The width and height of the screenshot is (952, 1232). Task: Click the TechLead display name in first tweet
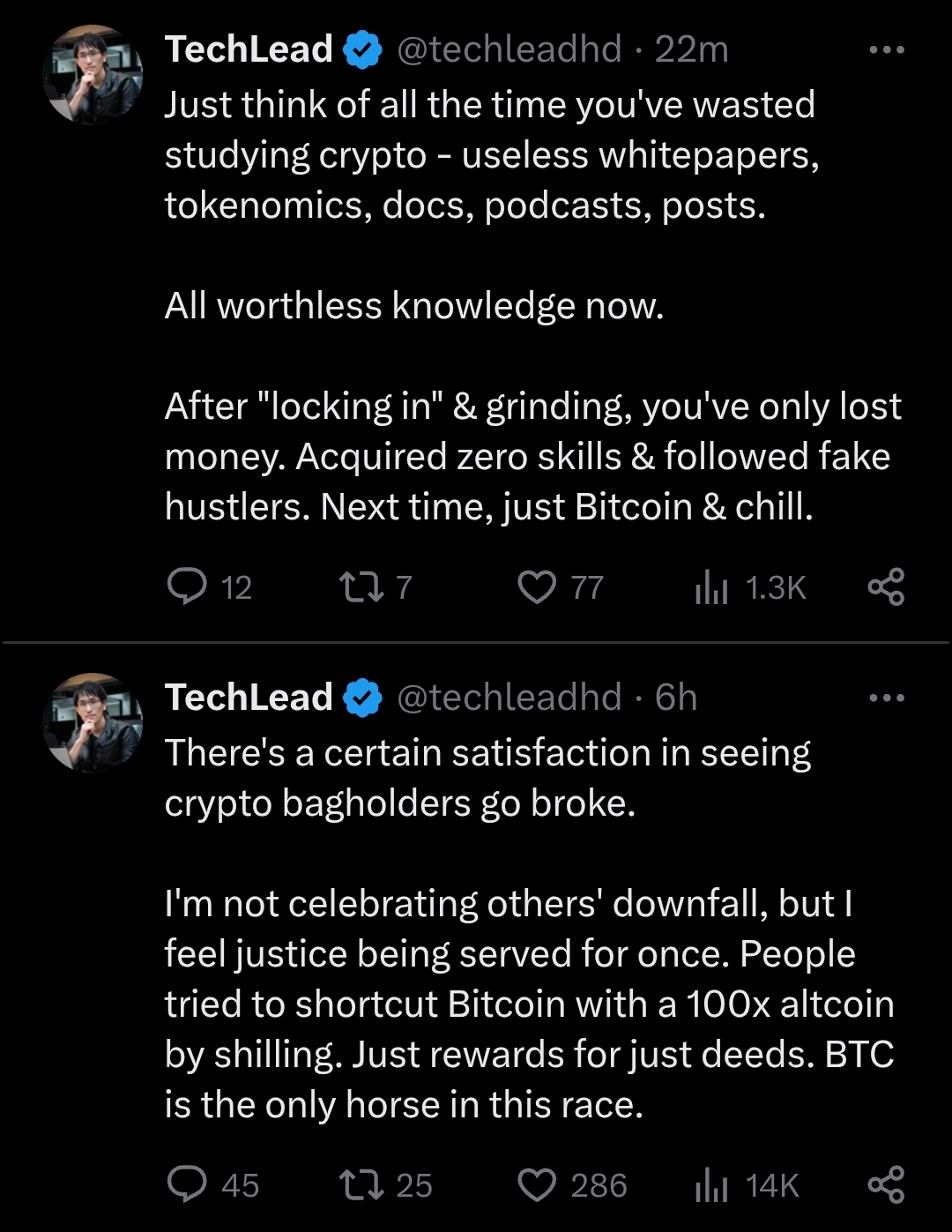pos(249,50)
